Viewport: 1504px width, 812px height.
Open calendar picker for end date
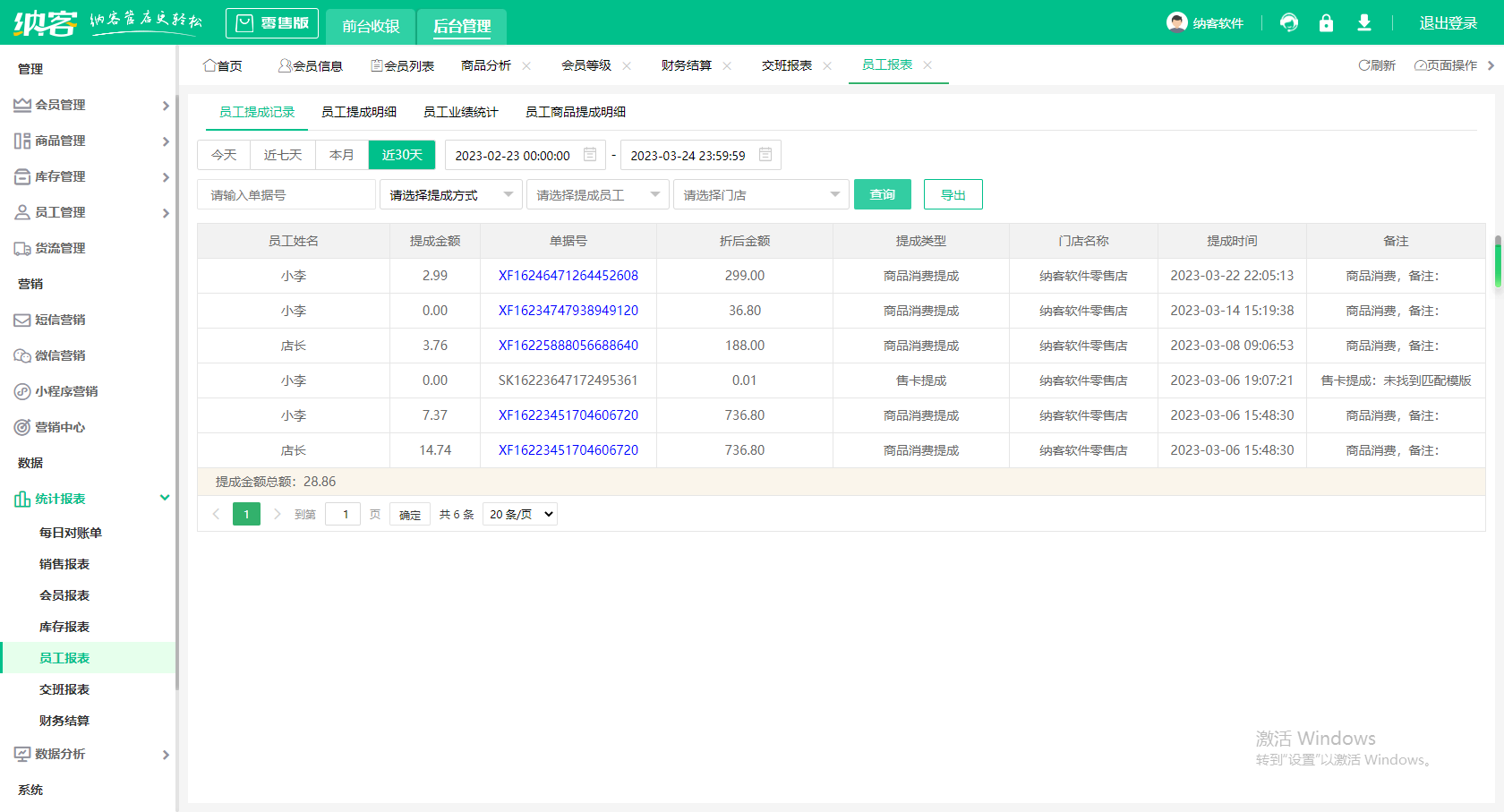[x=765, y=155]
